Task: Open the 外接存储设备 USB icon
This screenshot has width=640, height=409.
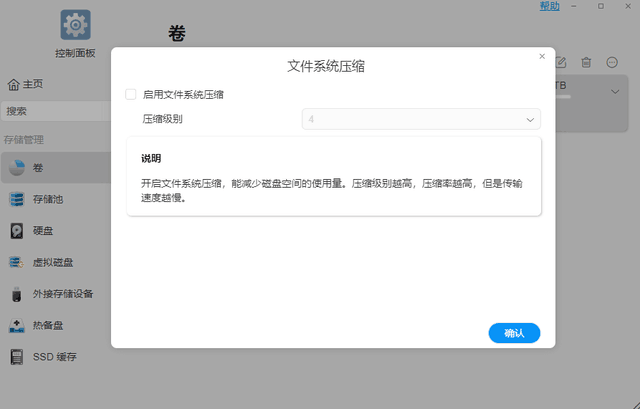Action: pyautogui.click(x=17, y=294)
